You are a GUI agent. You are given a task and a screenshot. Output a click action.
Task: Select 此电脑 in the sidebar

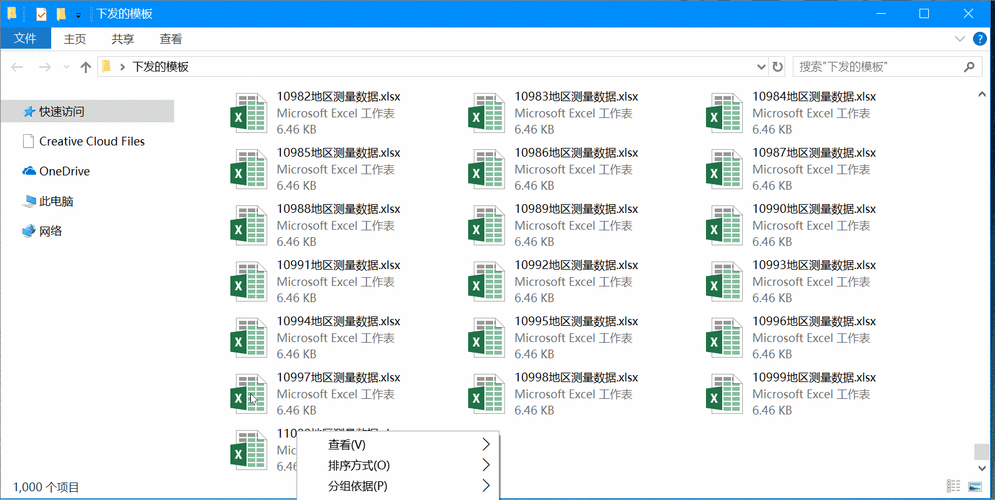tap(55, 201)
